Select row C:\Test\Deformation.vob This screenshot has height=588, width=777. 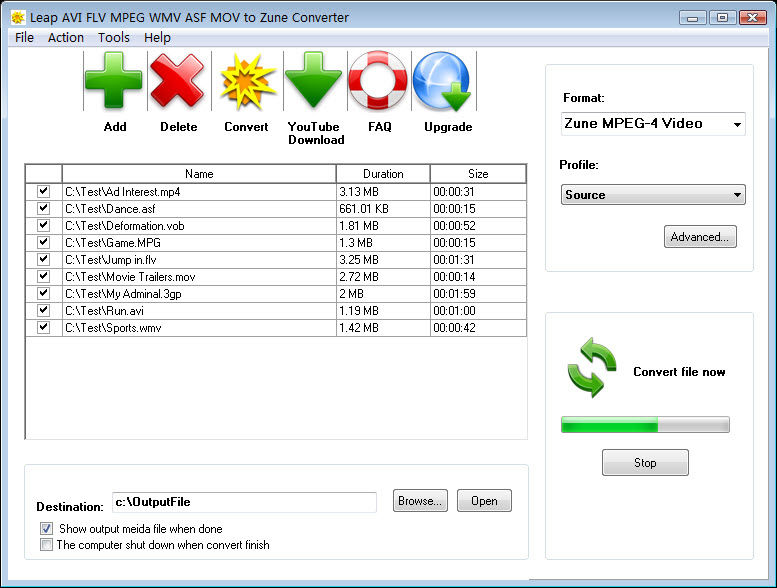(276, 226)
